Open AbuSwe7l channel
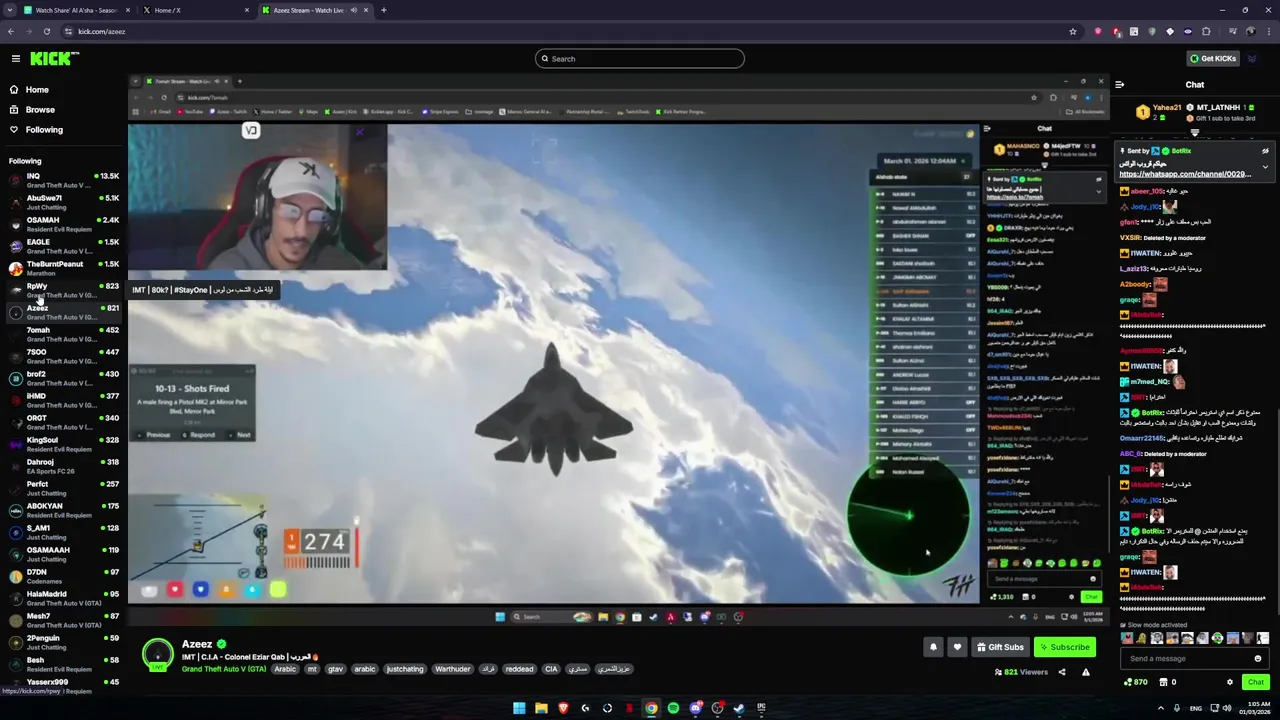This screenshot has width=1280, height=720. (64, 202)
